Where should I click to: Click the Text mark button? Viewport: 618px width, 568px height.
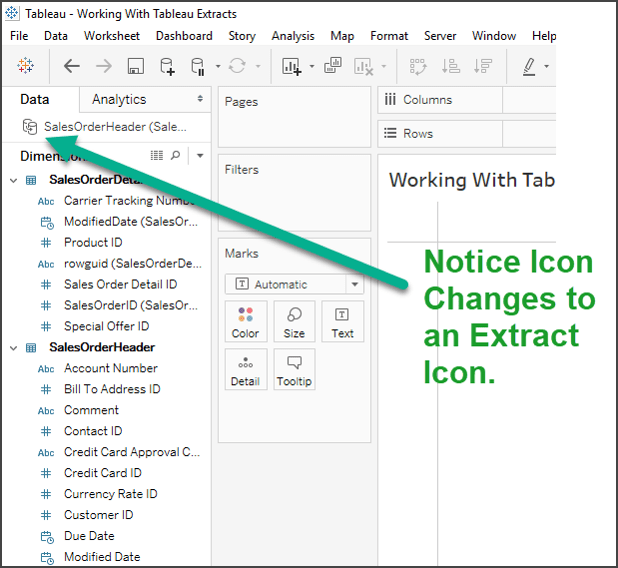click(x=342, y=322)
